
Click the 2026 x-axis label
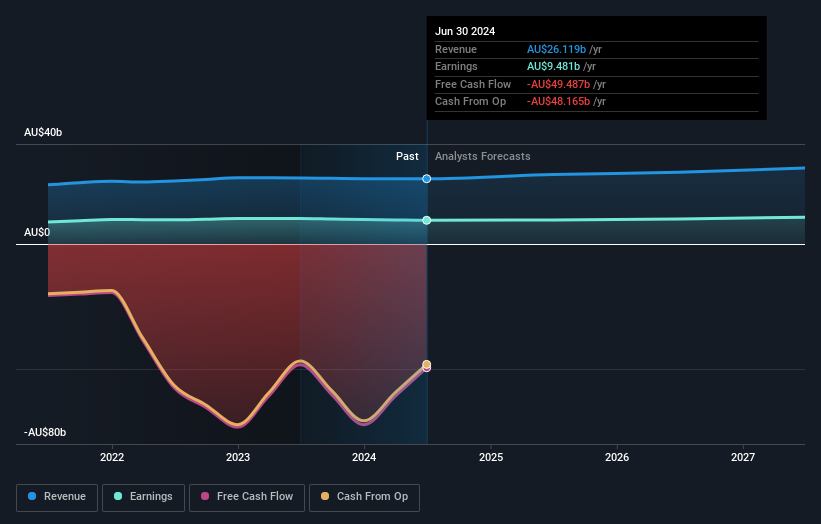pos(617,458)
